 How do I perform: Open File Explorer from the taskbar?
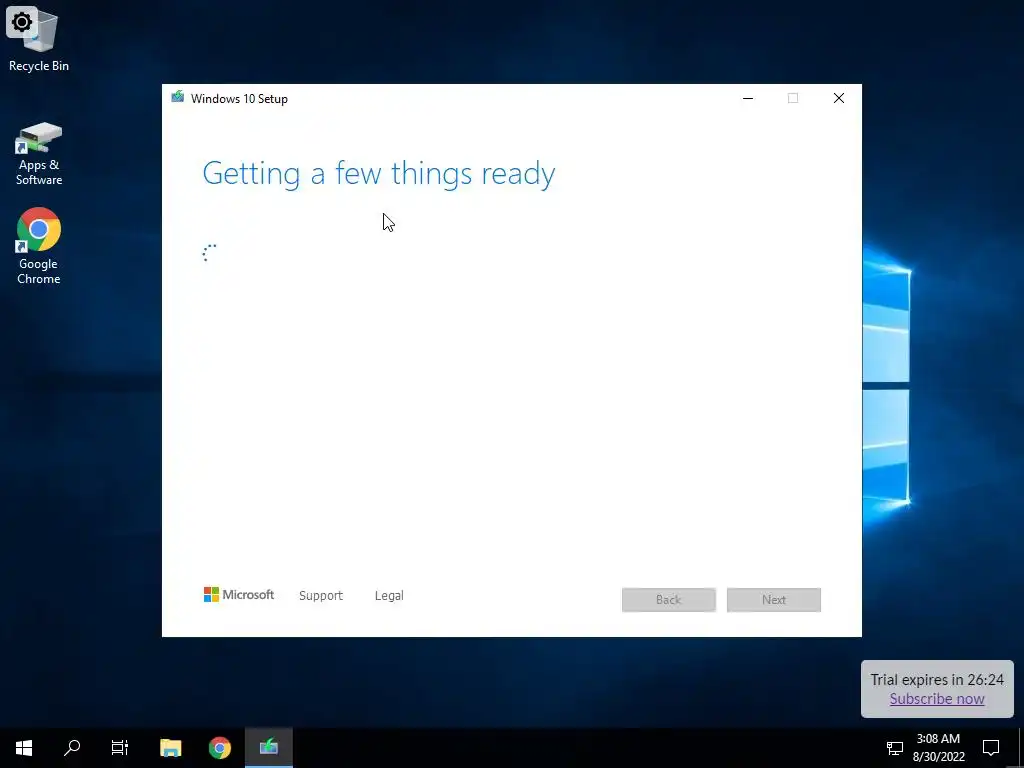tap(170, 748)
